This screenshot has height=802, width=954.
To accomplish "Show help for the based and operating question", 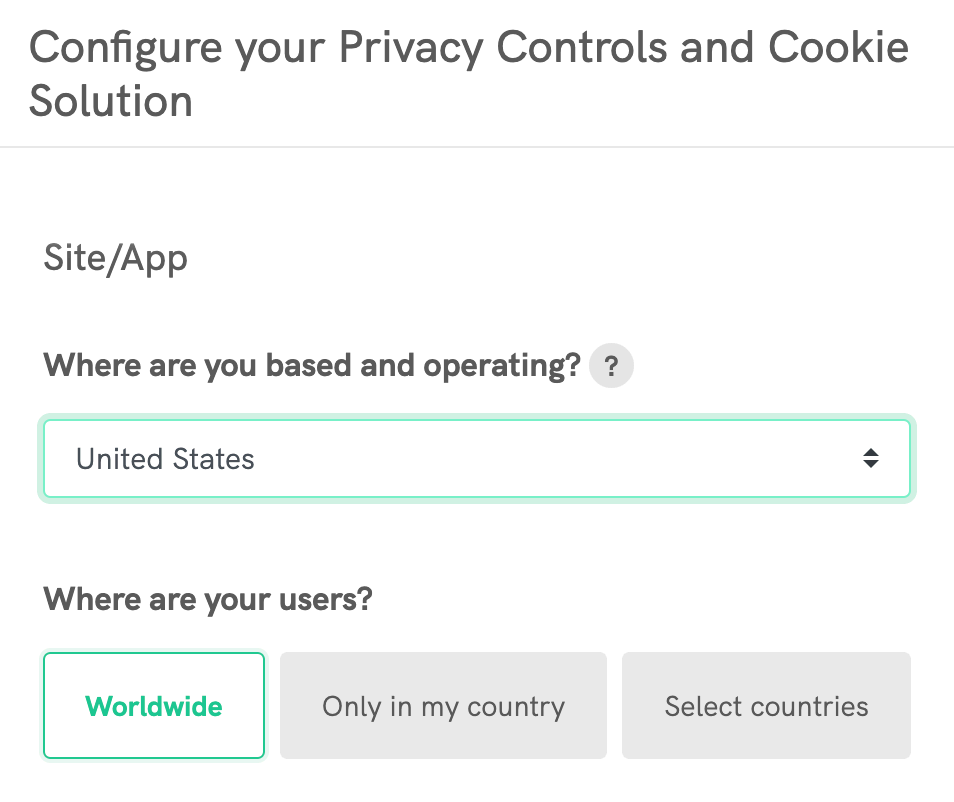I will tap(611, 367).
